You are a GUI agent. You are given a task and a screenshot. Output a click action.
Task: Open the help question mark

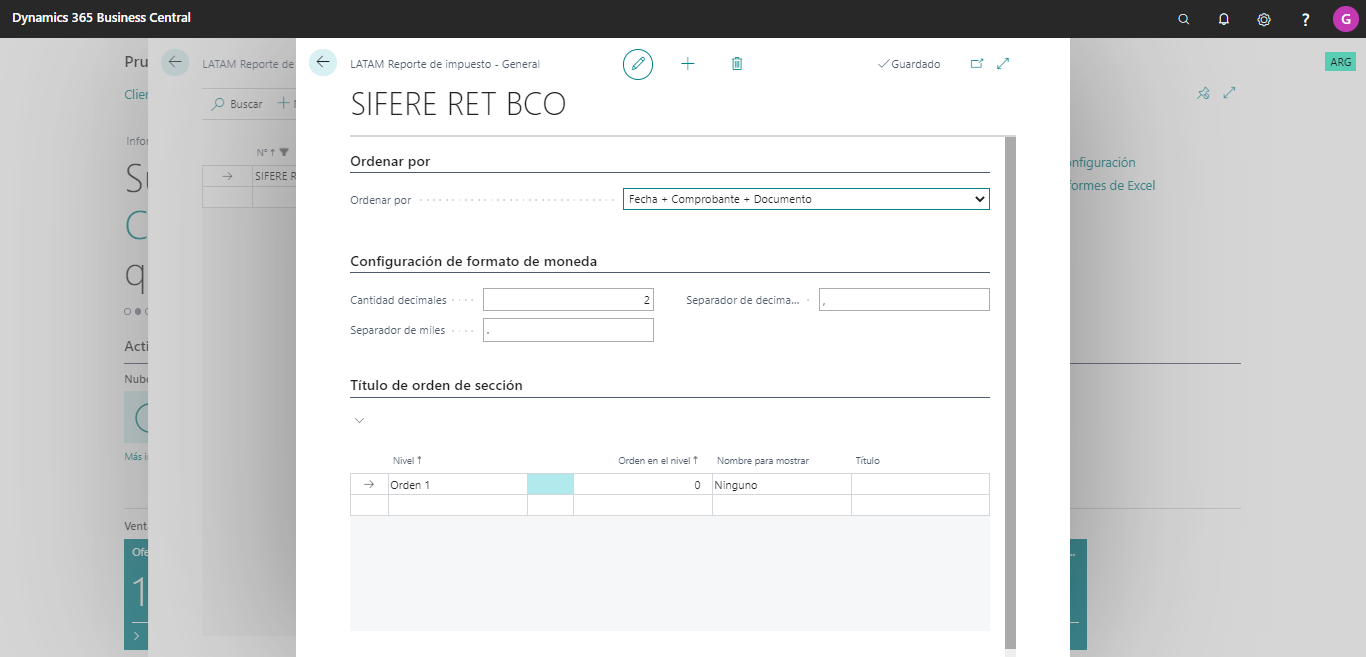click(1305, 19)
